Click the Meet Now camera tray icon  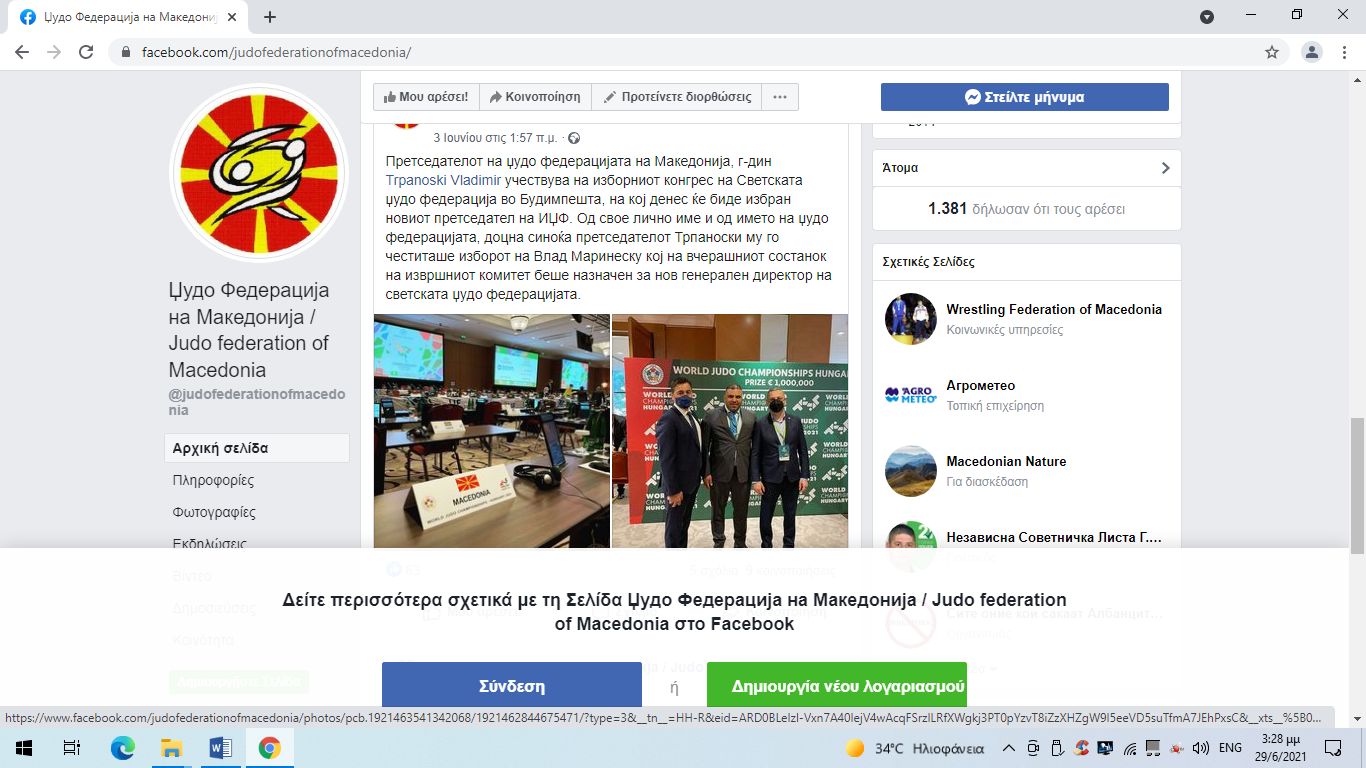coord(1033,748)
